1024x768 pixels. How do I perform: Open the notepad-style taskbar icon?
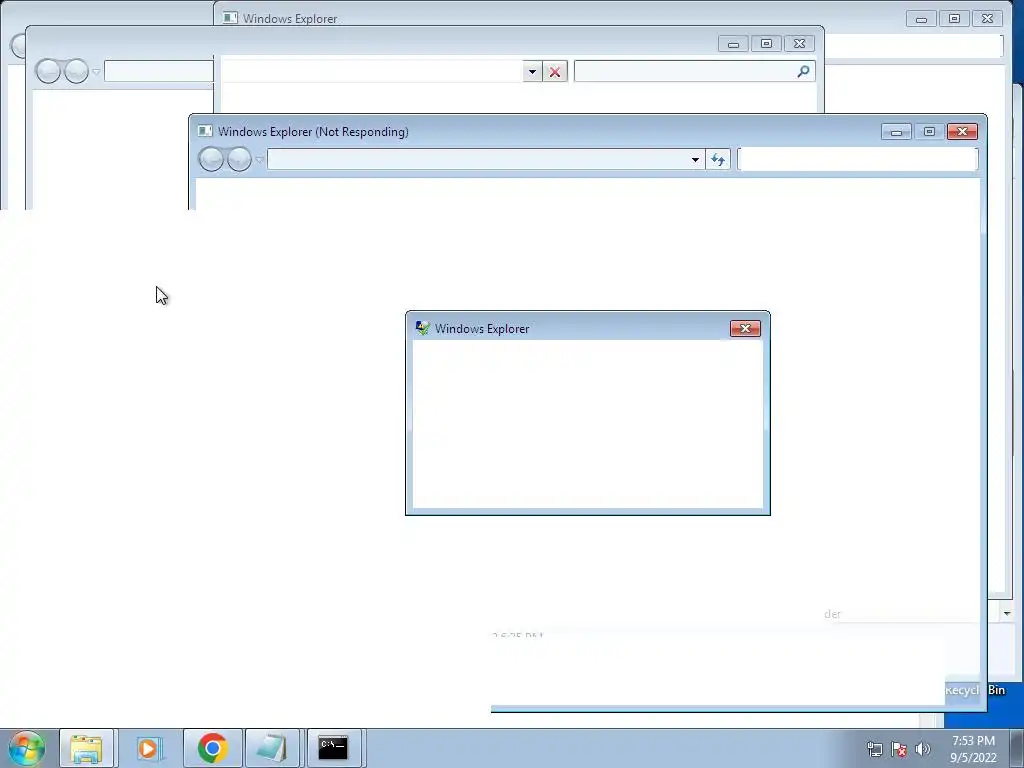point(272,748)
